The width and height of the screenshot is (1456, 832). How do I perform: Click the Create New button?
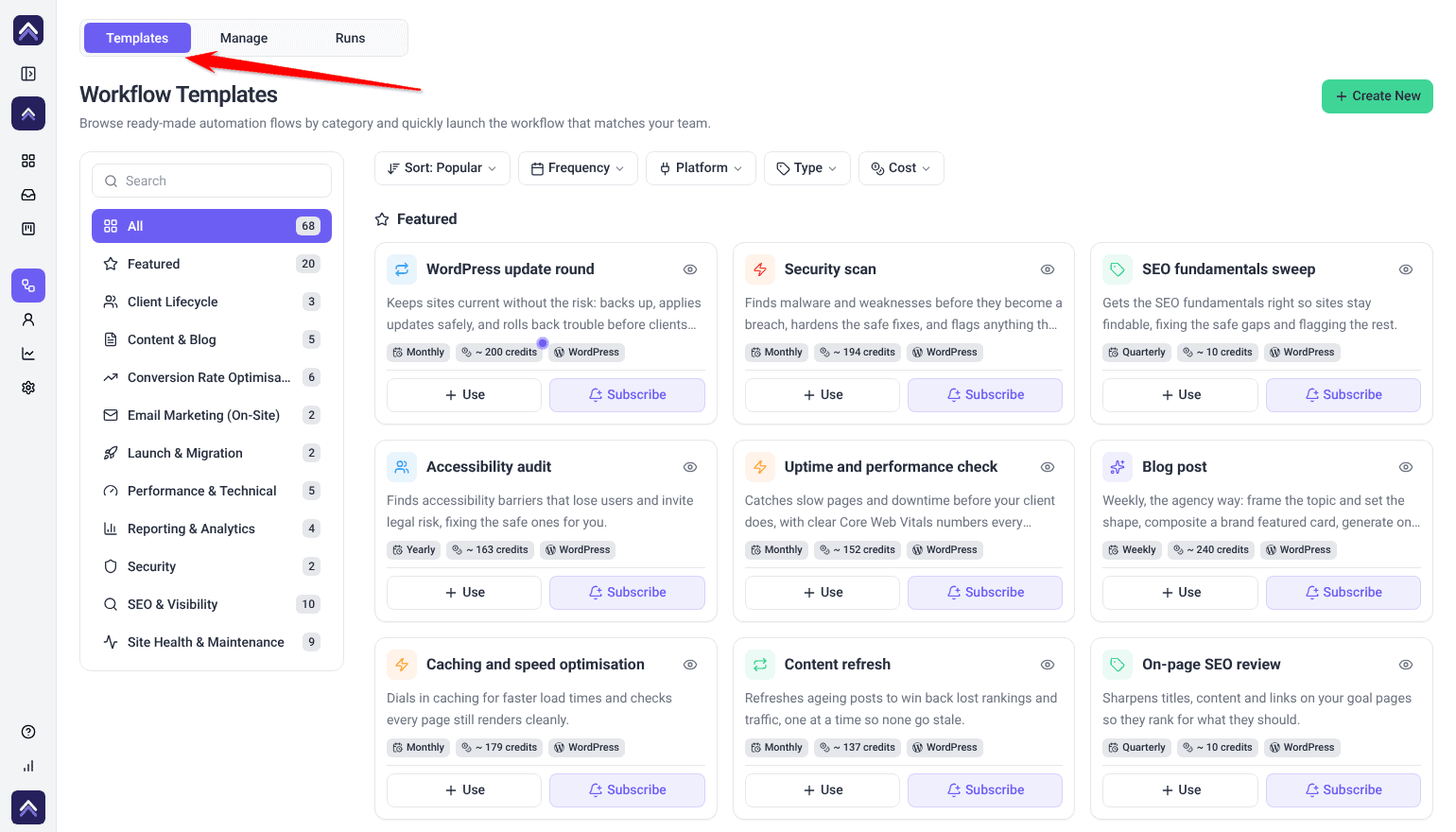click(1378, 96)
